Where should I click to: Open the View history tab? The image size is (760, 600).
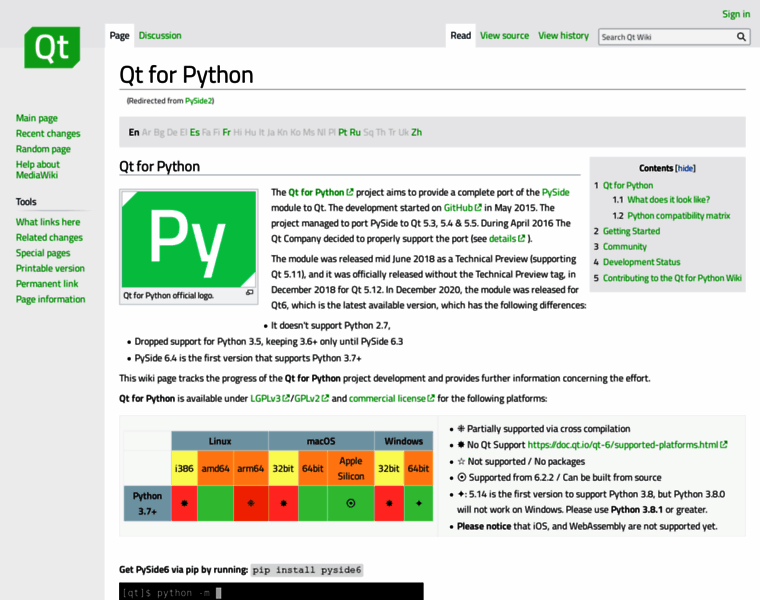[563, 35]
